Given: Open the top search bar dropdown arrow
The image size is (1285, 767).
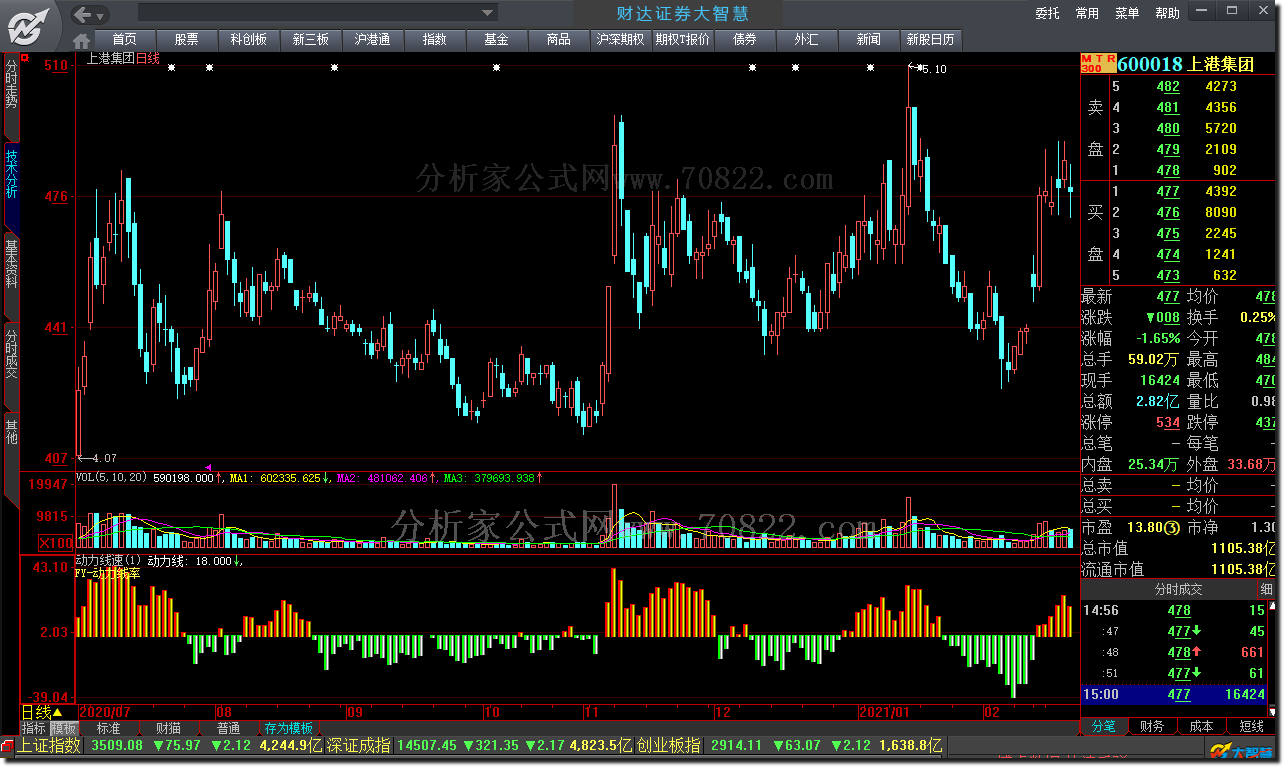Looking at the screenshot, I should point(487,13).
